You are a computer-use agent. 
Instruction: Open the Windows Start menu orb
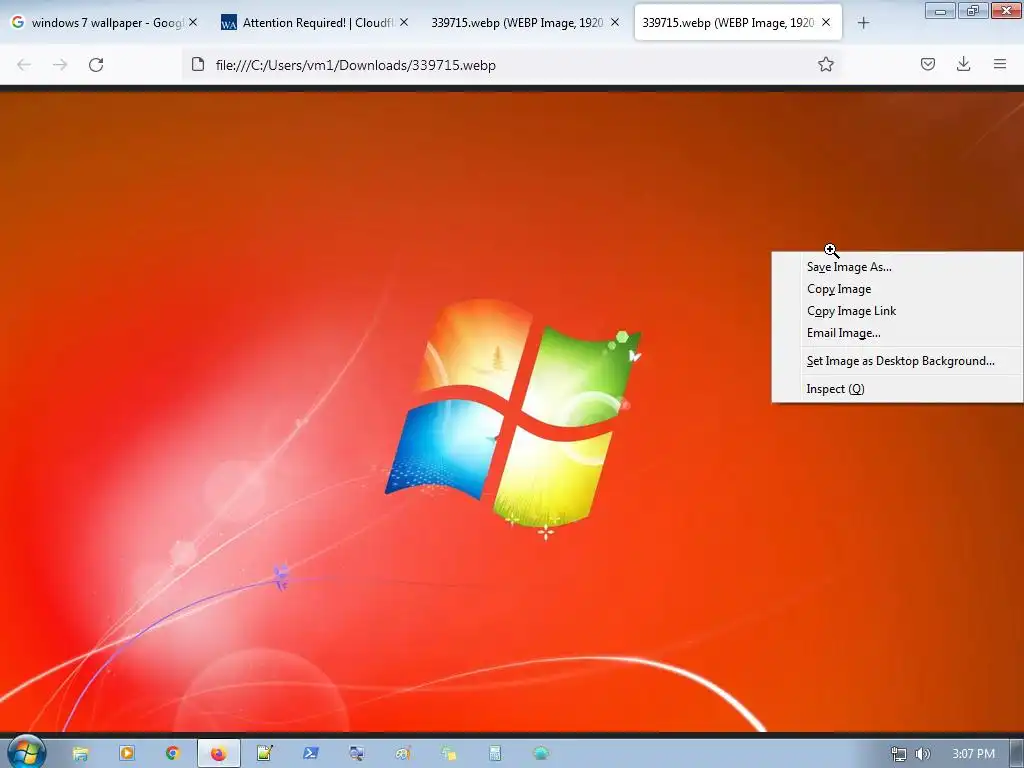pos(26,752)
